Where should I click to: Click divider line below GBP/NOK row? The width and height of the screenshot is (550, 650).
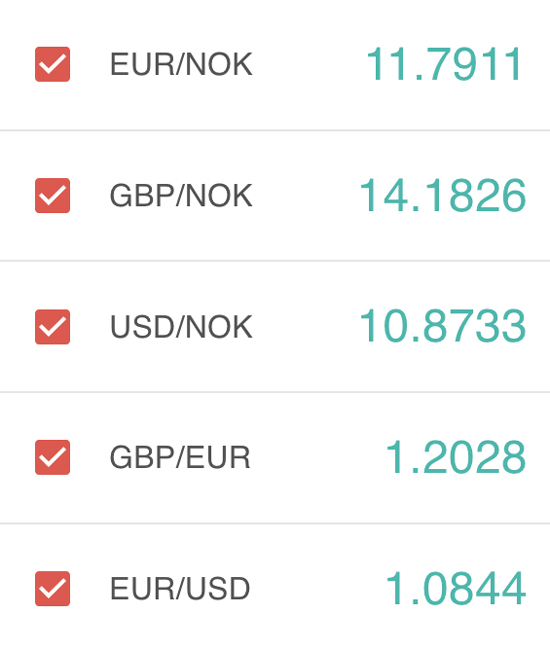click(x=275, y=261)
